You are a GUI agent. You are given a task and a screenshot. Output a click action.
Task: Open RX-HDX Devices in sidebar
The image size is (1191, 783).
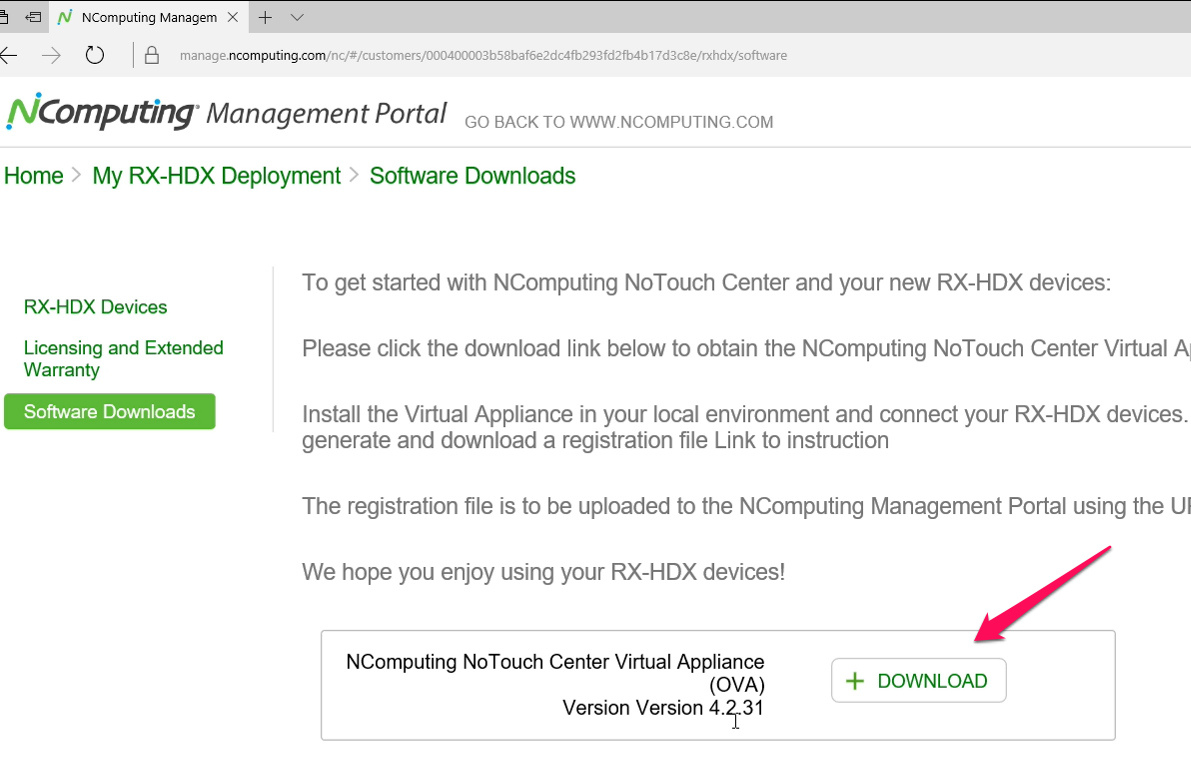(x=95, y=307)
